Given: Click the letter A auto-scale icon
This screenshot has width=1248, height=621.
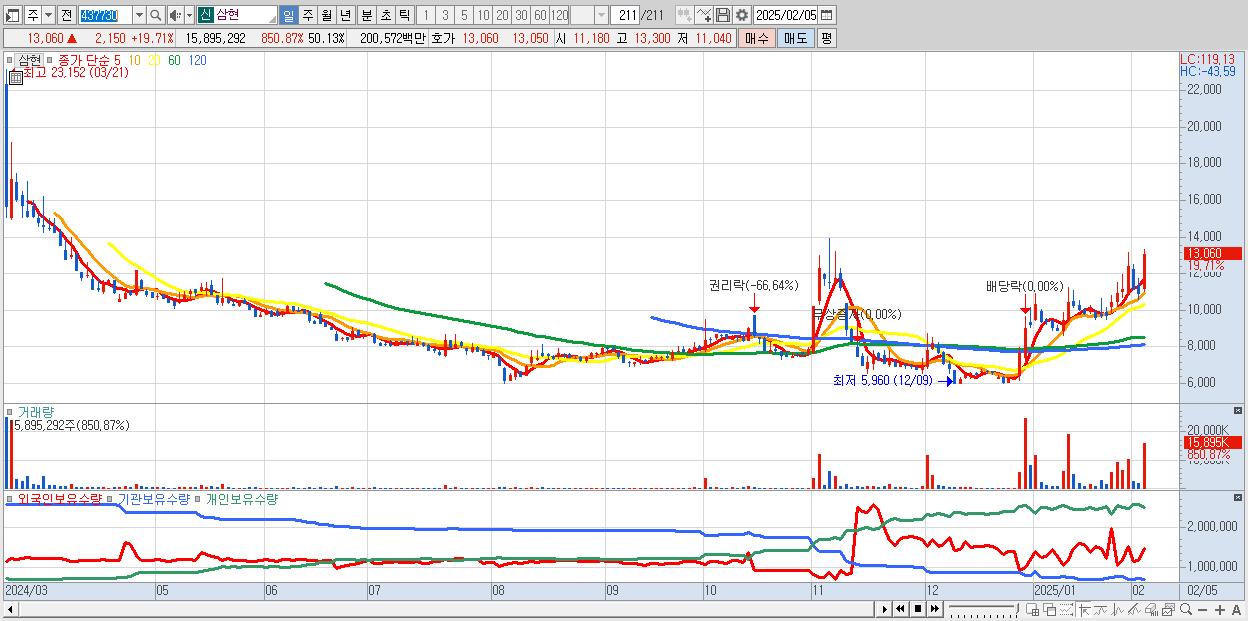Looking at the screenshot, I should (x=1236, y=609).
